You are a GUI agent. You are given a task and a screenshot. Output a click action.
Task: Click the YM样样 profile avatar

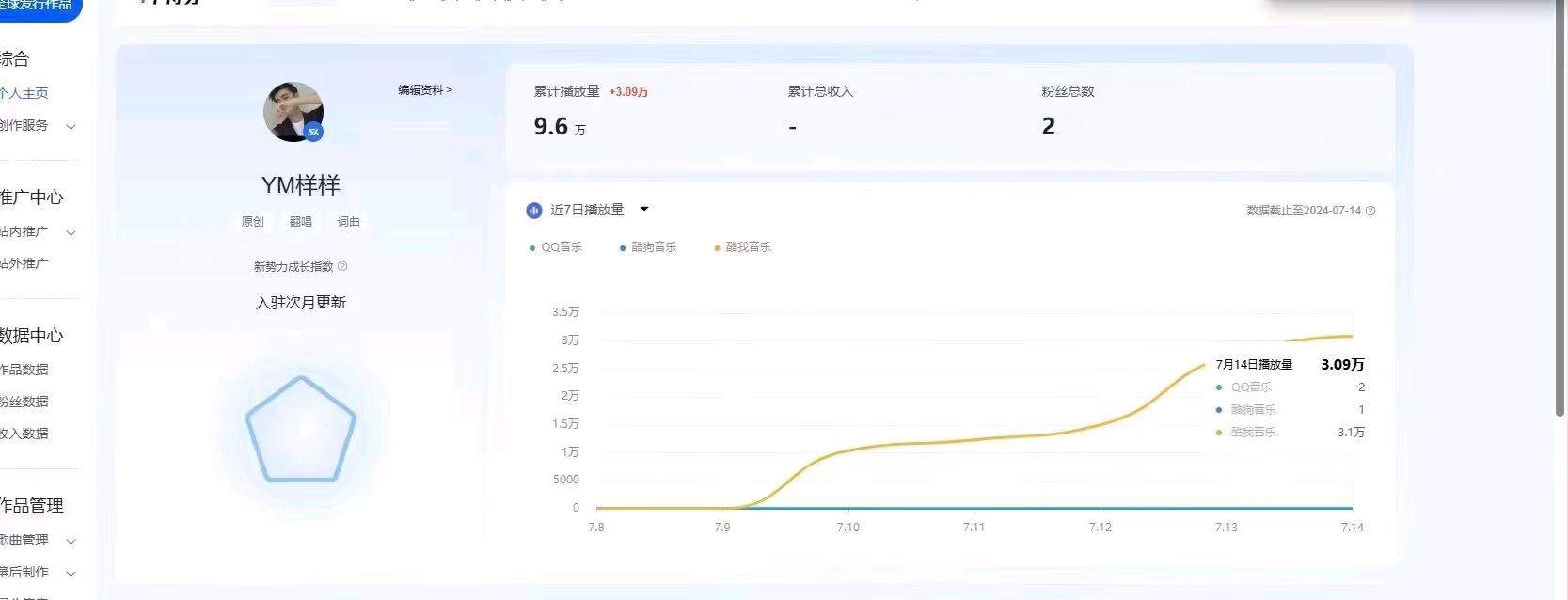pyautogui.click(x=293, y=111)
